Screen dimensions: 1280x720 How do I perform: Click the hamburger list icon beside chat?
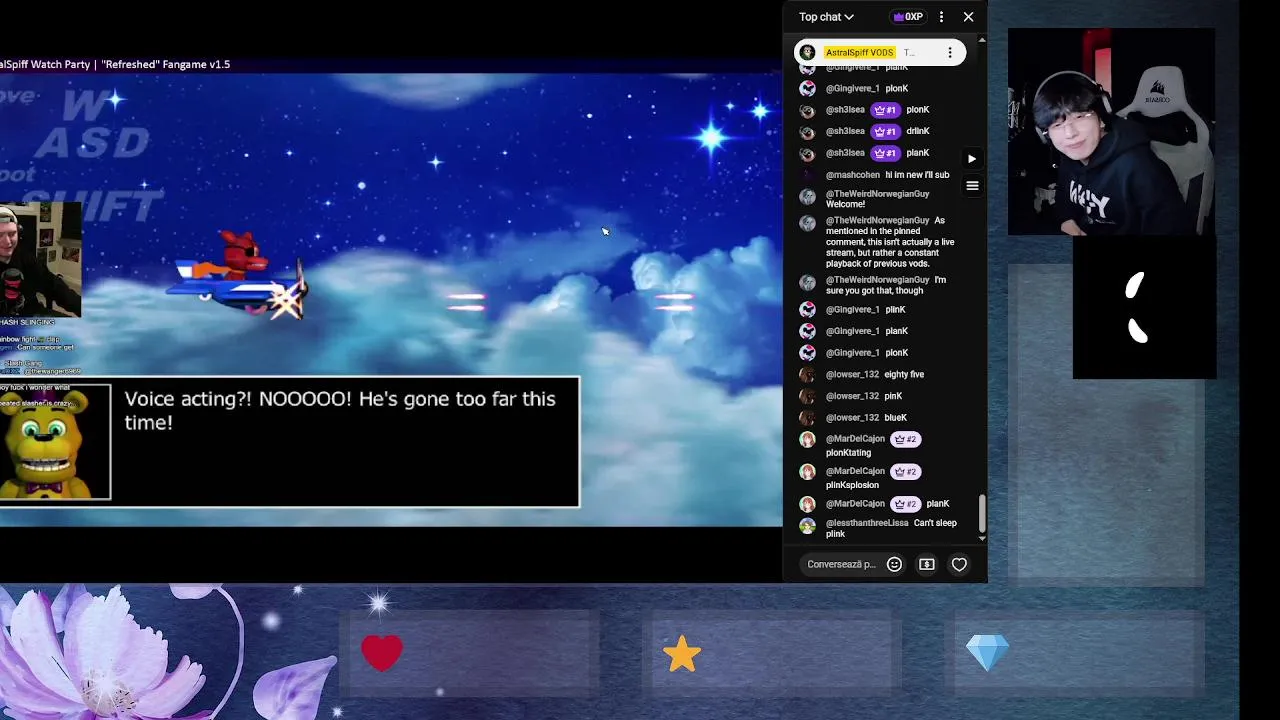pyautogui.click(x=972, y=186)
